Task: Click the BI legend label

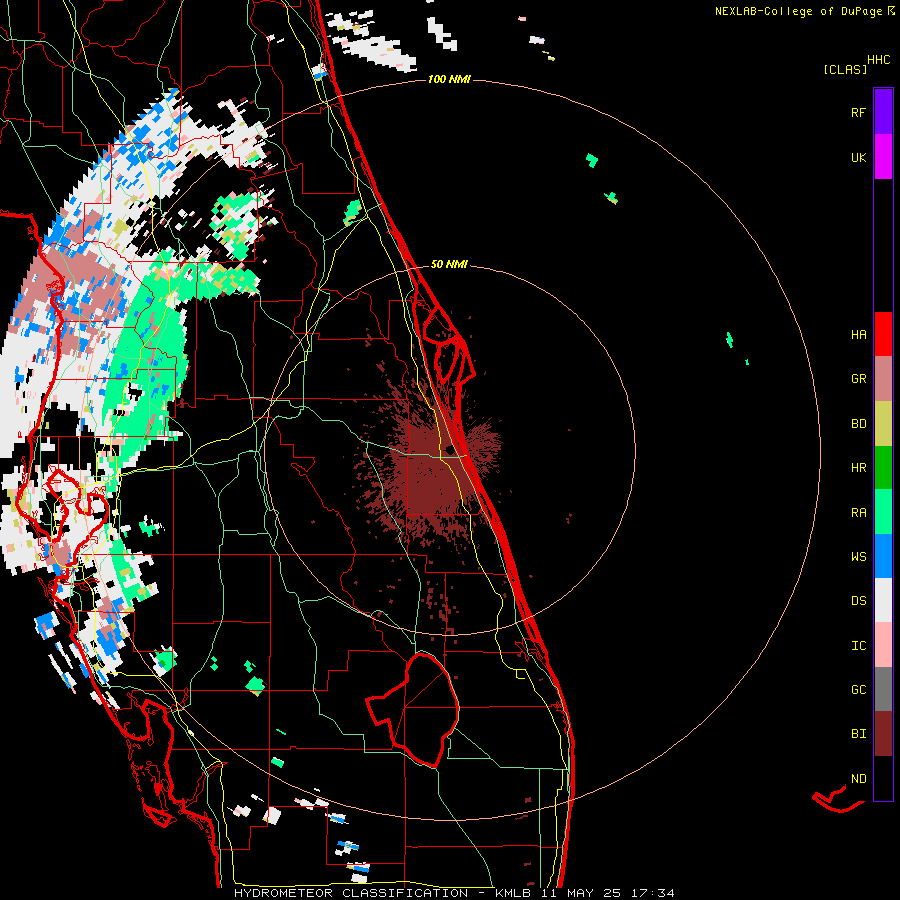Action: [858, 734]
